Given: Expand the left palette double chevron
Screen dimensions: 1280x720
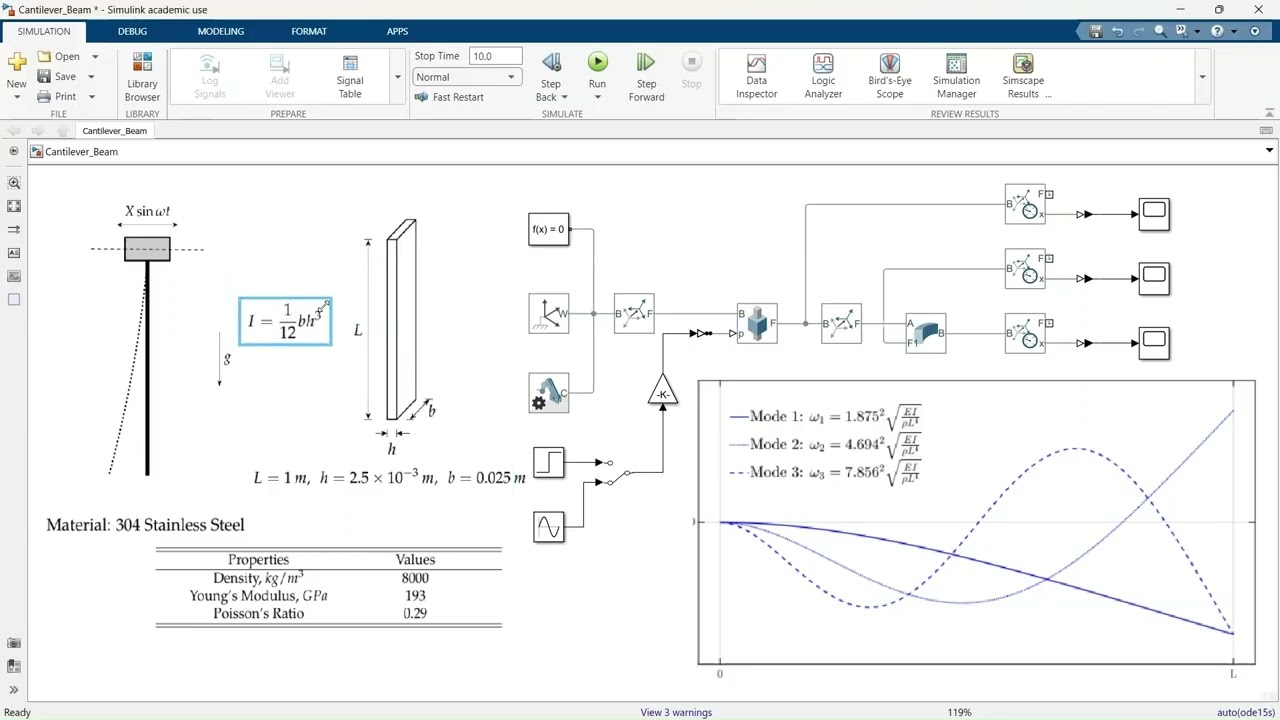Looking at the screenshot, I should coord(14,689).
